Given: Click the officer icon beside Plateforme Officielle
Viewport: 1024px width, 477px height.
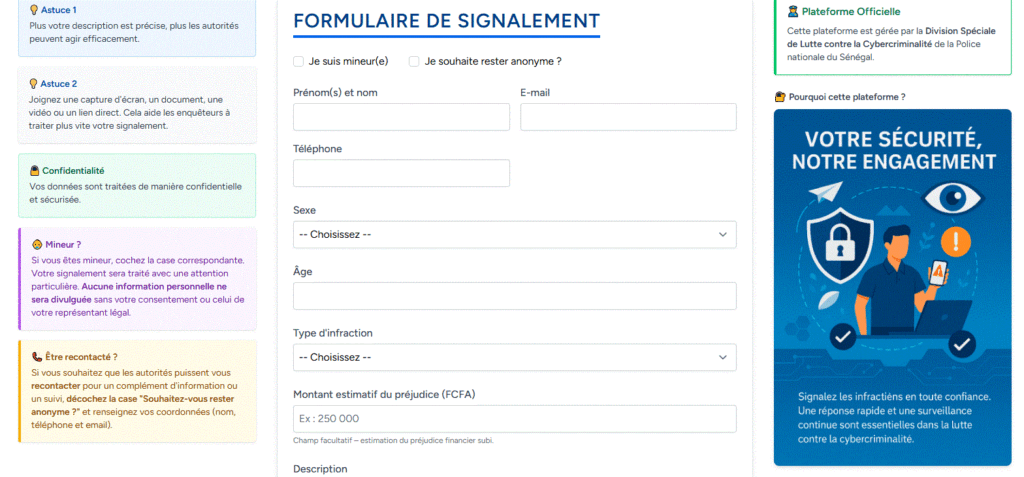Looking at the screenshot, I should (793, 12).
